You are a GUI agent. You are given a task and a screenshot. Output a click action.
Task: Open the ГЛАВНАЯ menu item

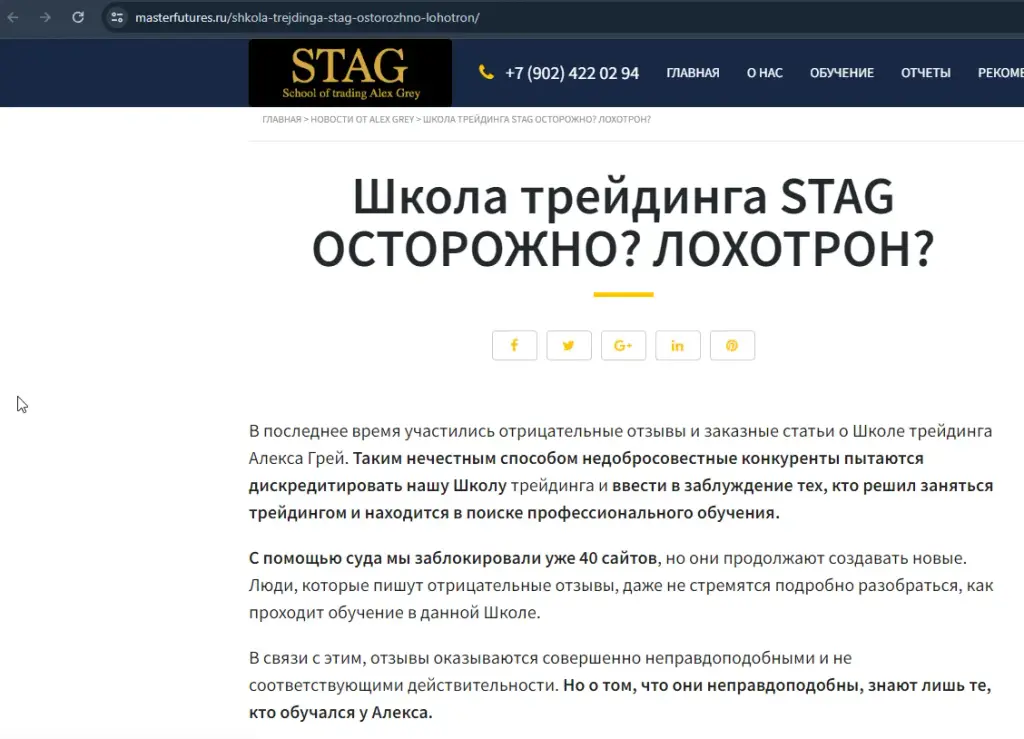(x=693, y=73)
